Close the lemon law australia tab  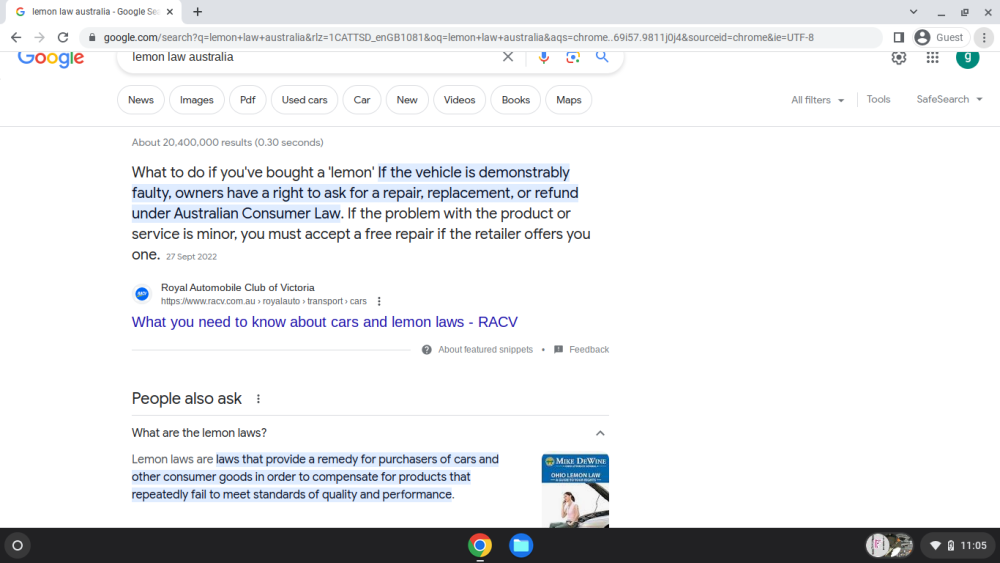pos(170,11)
